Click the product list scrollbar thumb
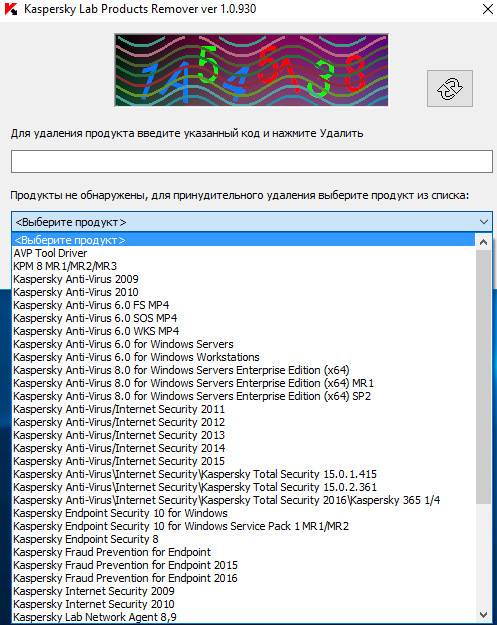 (483, 377)
